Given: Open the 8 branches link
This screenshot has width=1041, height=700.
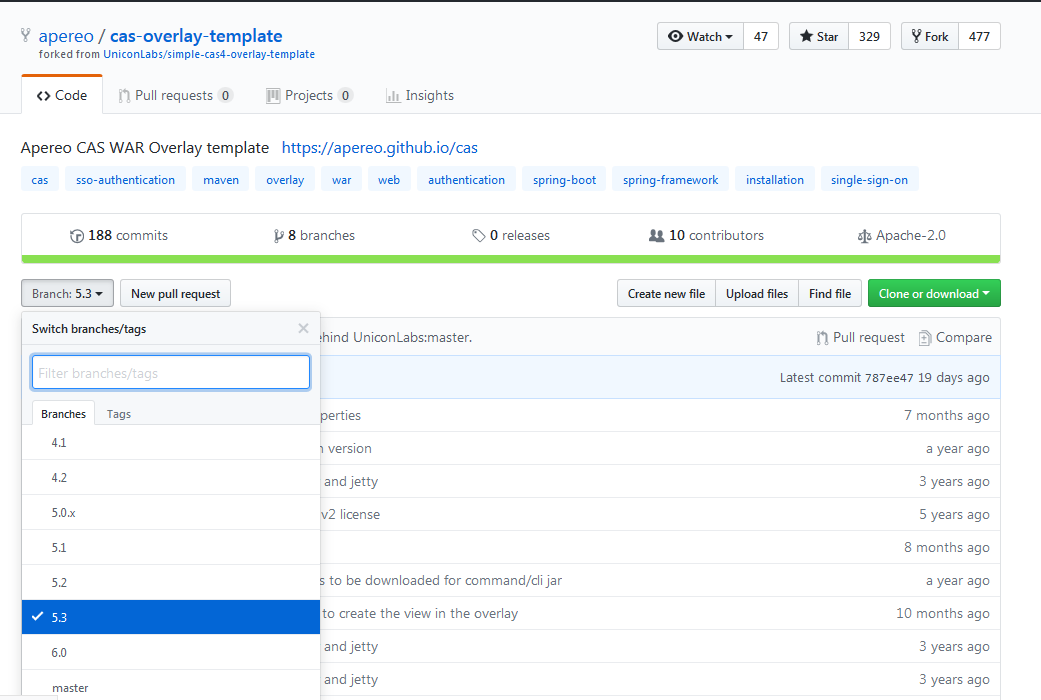Looking at the screenshot, I should pyautogui.click(x=315, y=236).
